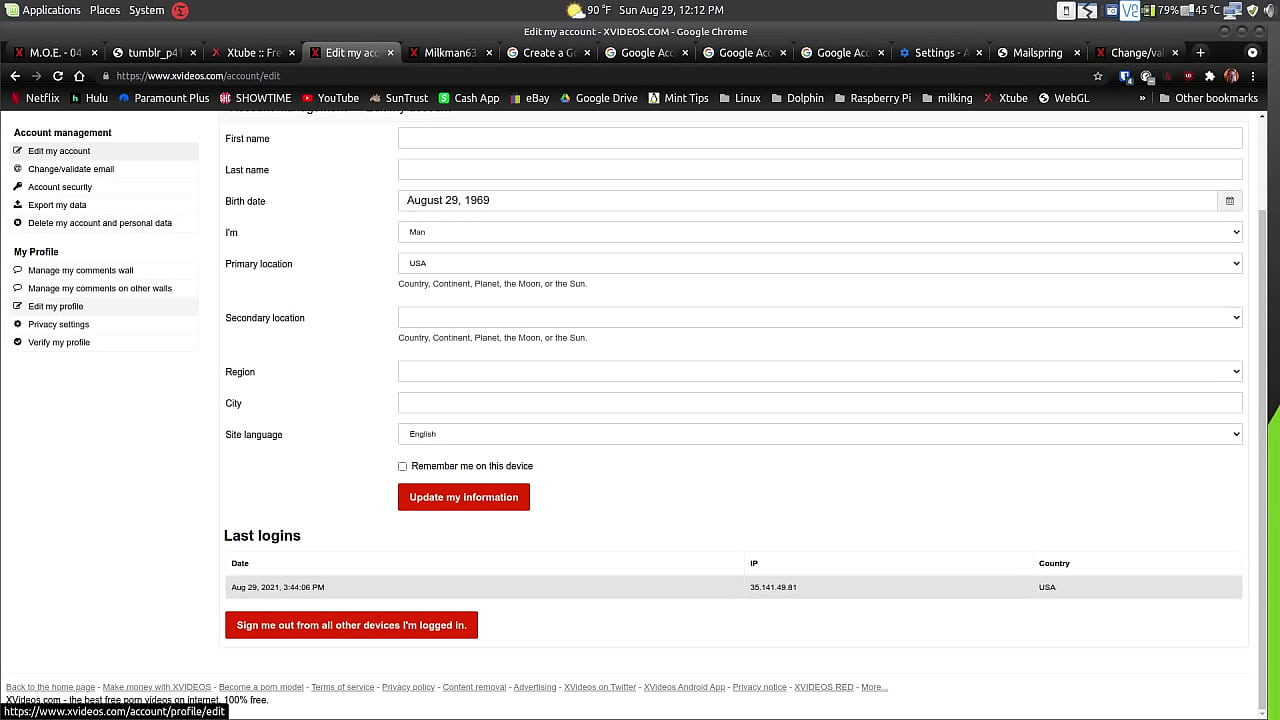Click the First name input field
The image size is (1280, 720).
tap(819, 139)
